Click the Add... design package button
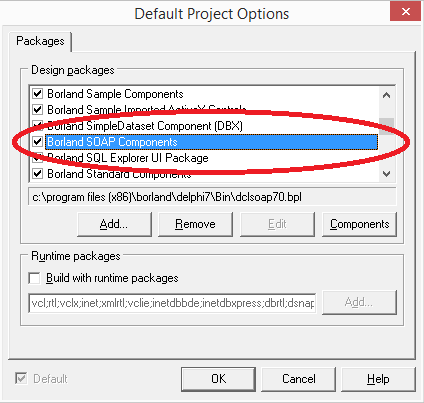Image resolution: width=424 pixels, height=403 pixels. click(114, 224)
